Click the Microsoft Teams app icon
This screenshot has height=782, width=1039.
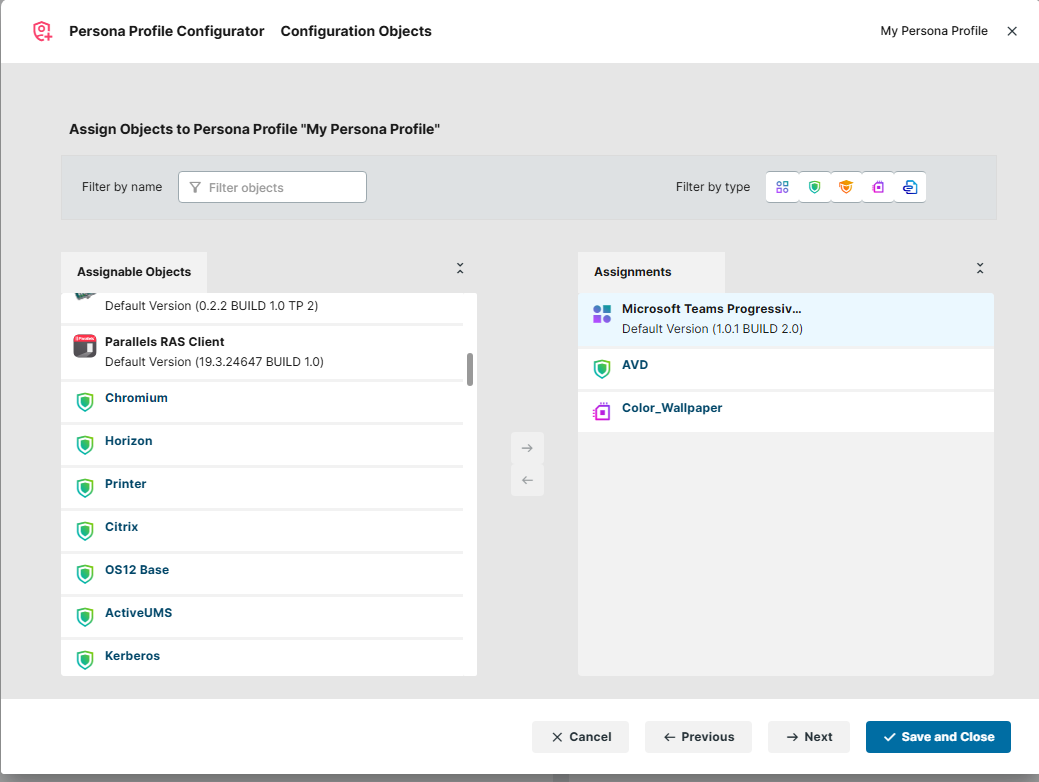point(602,314)
